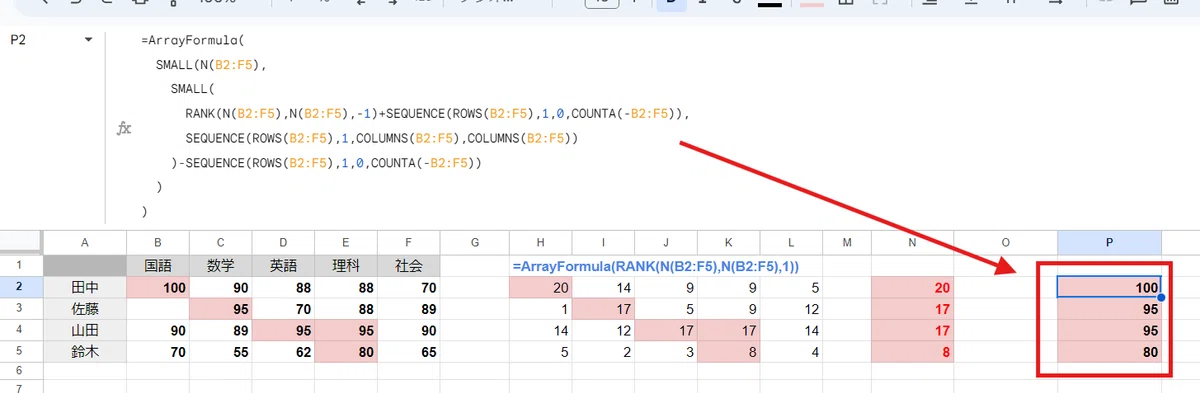Click the 英語 header cell
The width and height of the screenshot is (1200, 393).
pos(283,266)
